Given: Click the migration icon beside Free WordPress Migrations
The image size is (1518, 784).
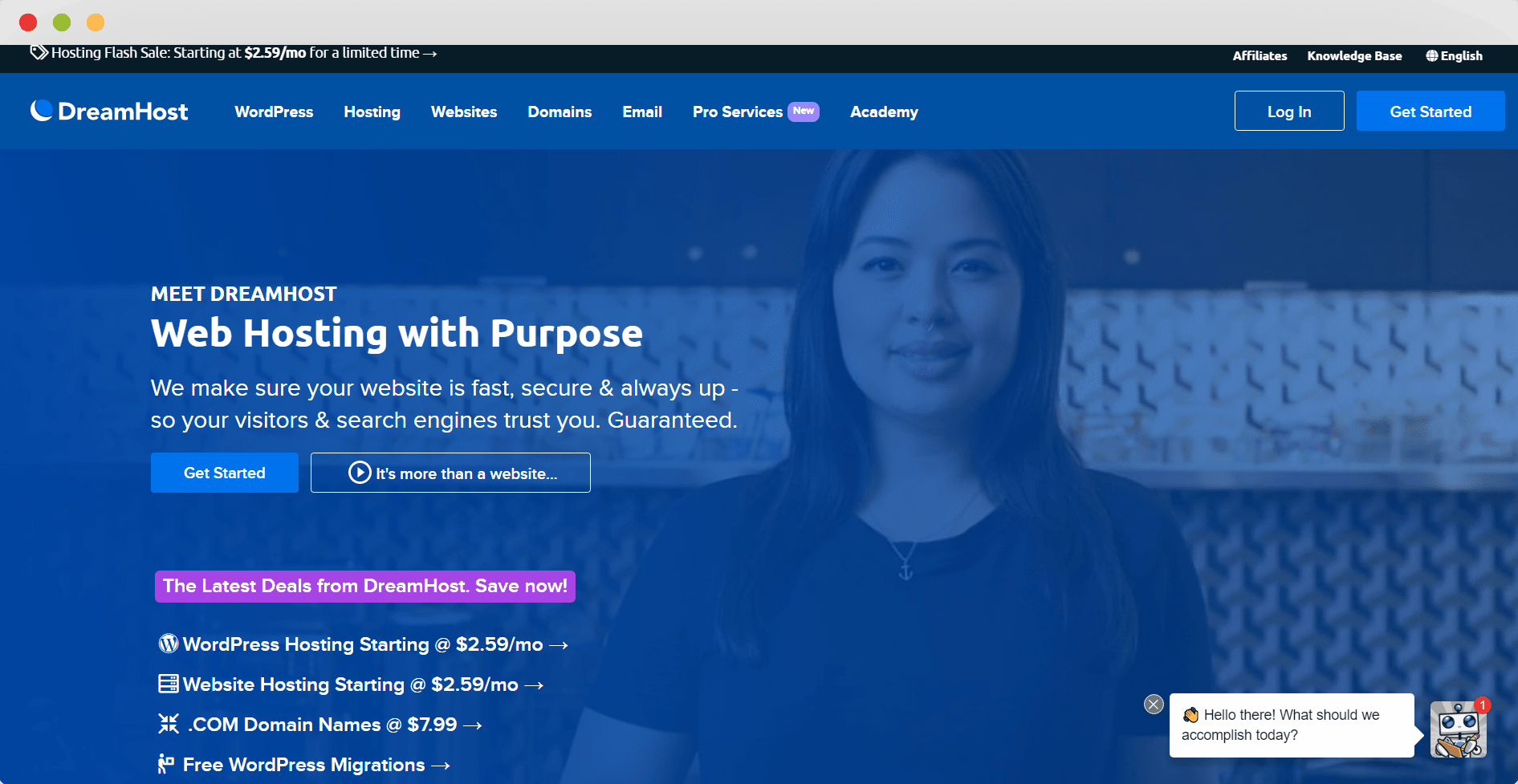Looking at the screenshot, I should click(166, 764).
